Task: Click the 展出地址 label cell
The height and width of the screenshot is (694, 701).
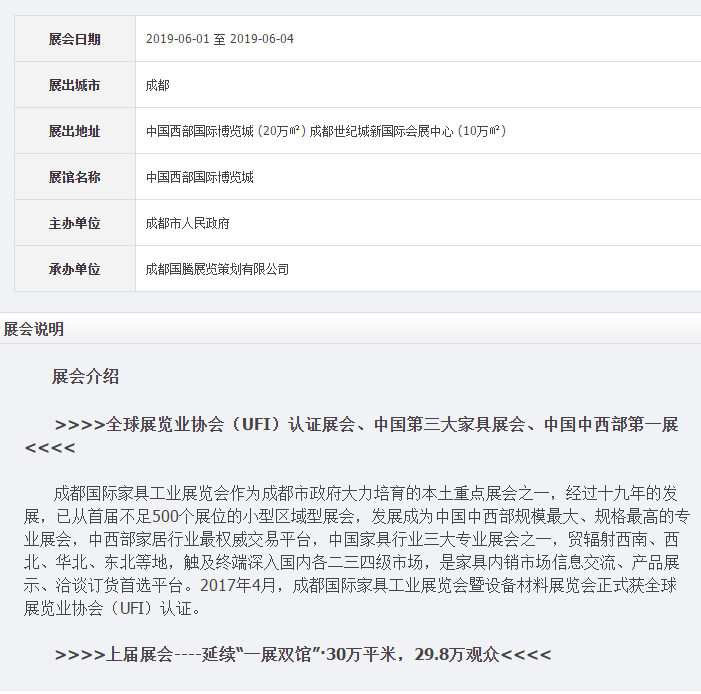Action: (75, 131)
